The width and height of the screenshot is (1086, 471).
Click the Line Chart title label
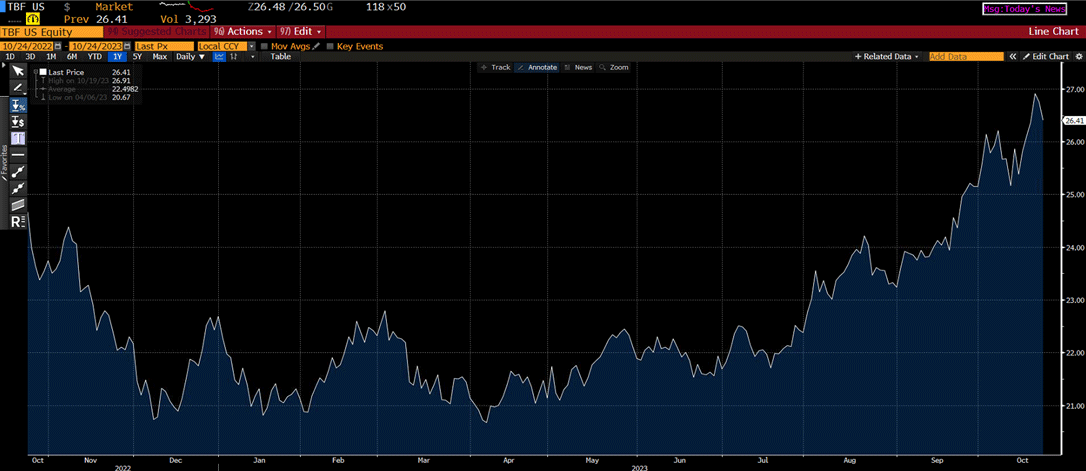tap(1054, 32)
